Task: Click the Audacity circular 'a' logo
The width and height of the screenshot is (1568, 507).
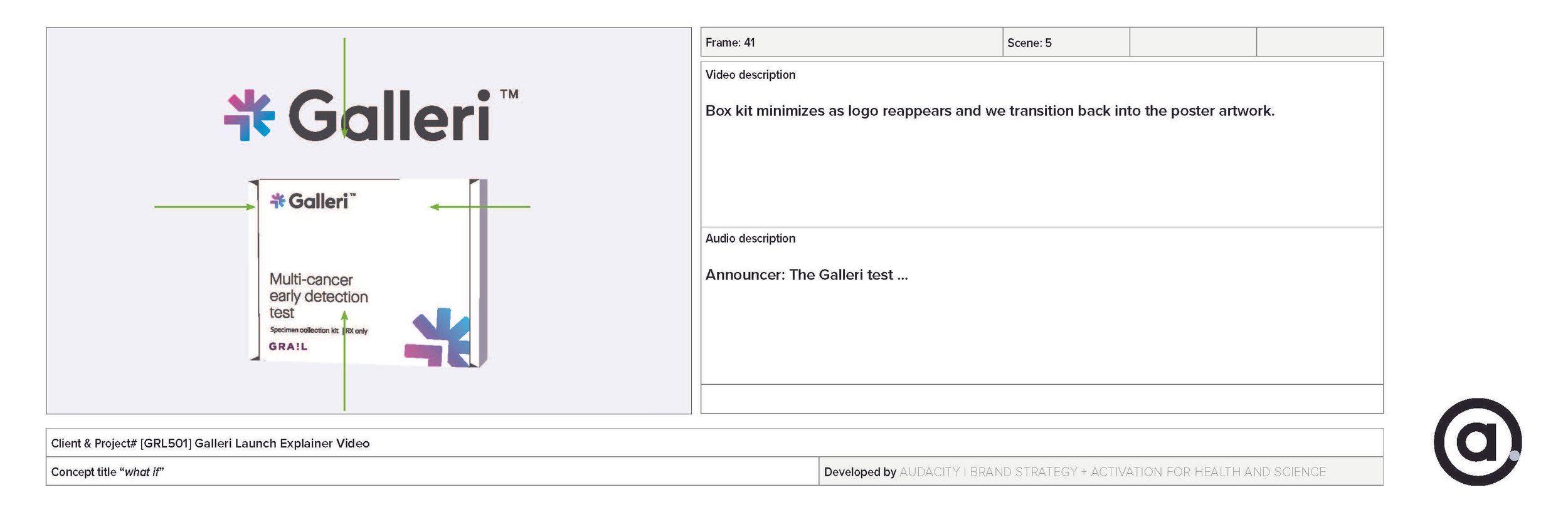Action: click(1478, 442)
